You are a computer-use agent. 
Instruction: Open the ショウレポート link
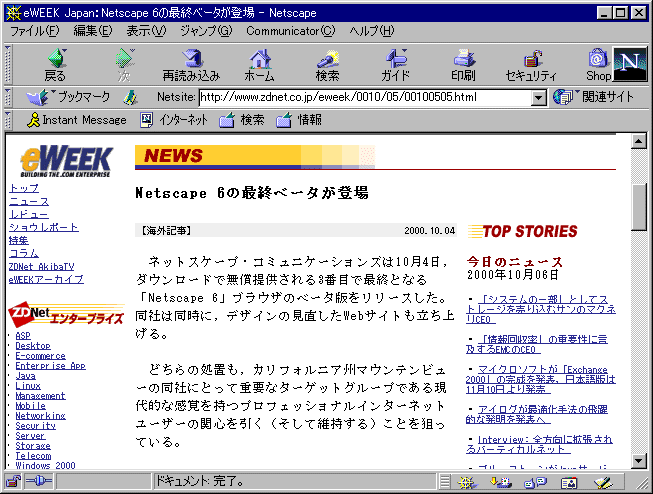[x=44, y=227]
